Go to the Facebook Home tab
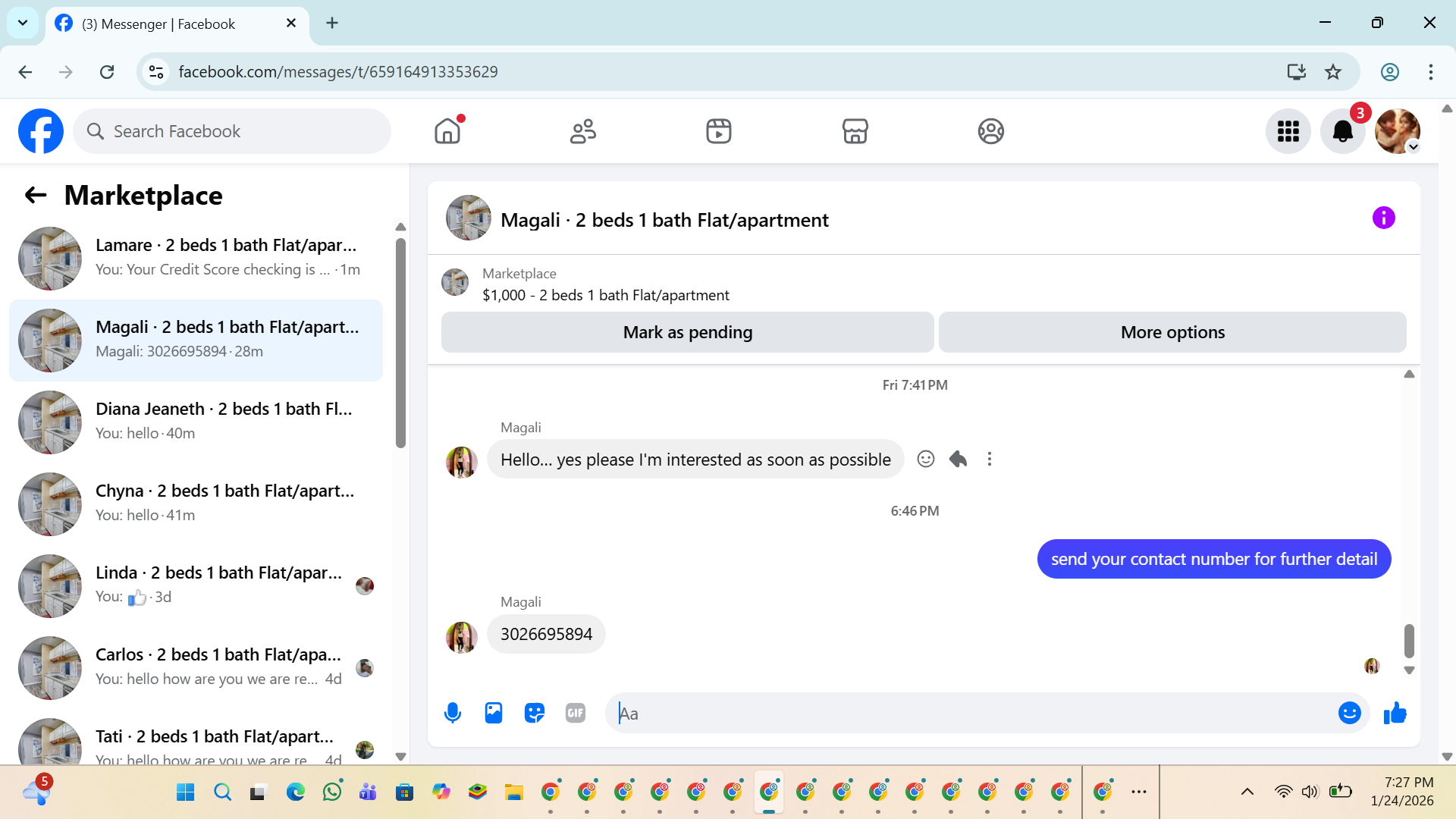1456x819 pixels. coord(447,131)
